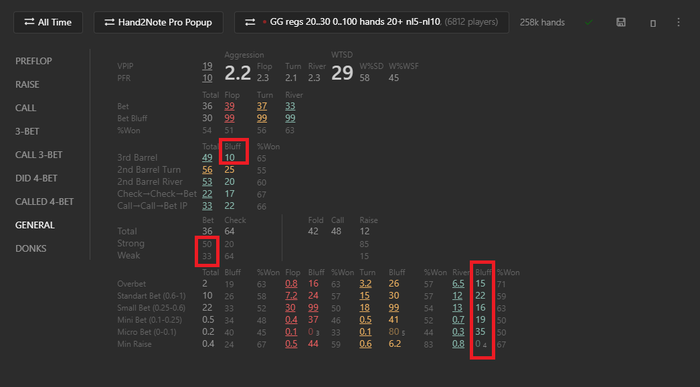
Task: Select the CALL 3-BET section
Action: click(x=39, y=155)
